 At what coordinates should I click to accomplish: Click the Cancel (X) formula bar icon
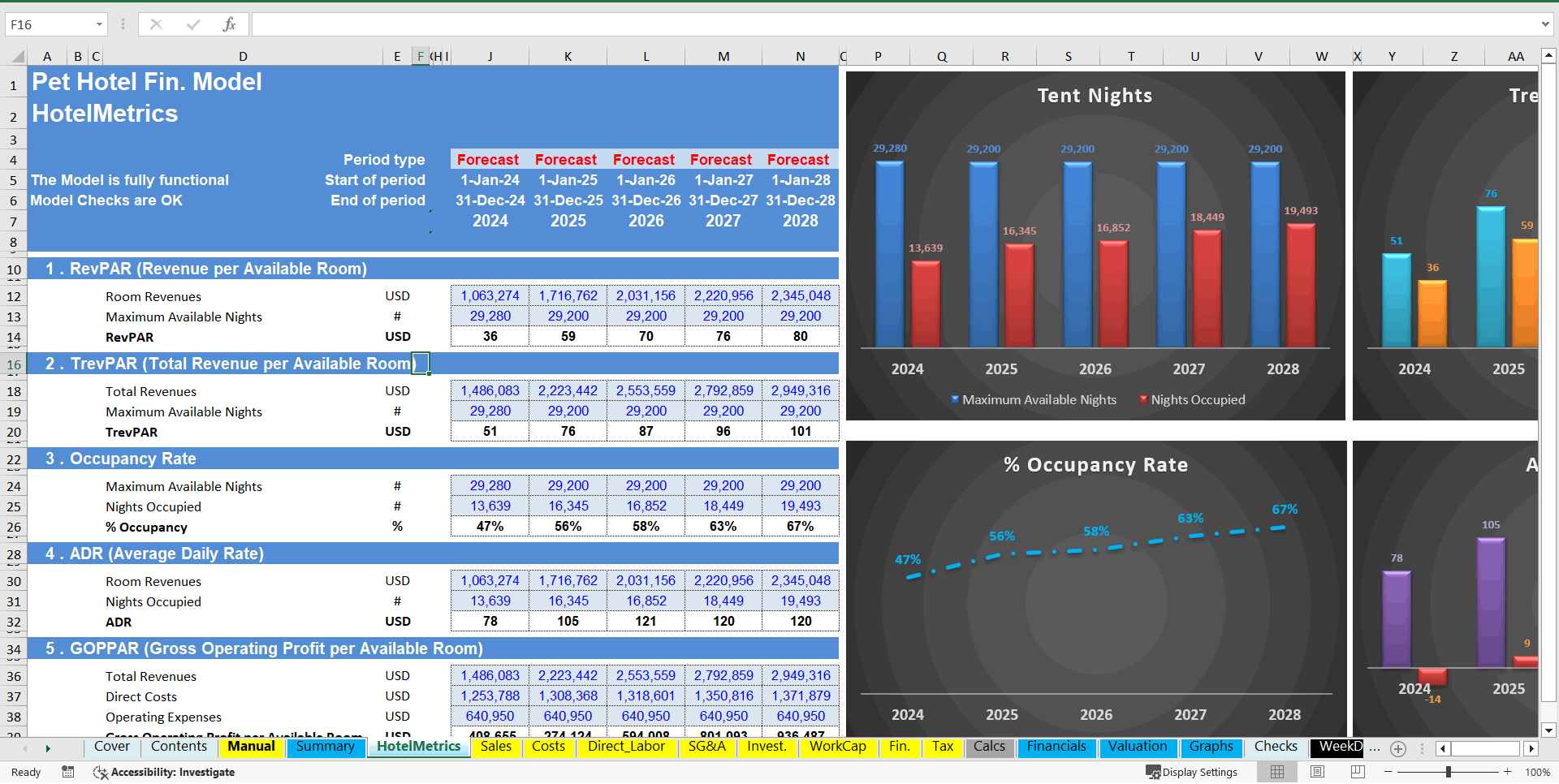coord(156,24)
